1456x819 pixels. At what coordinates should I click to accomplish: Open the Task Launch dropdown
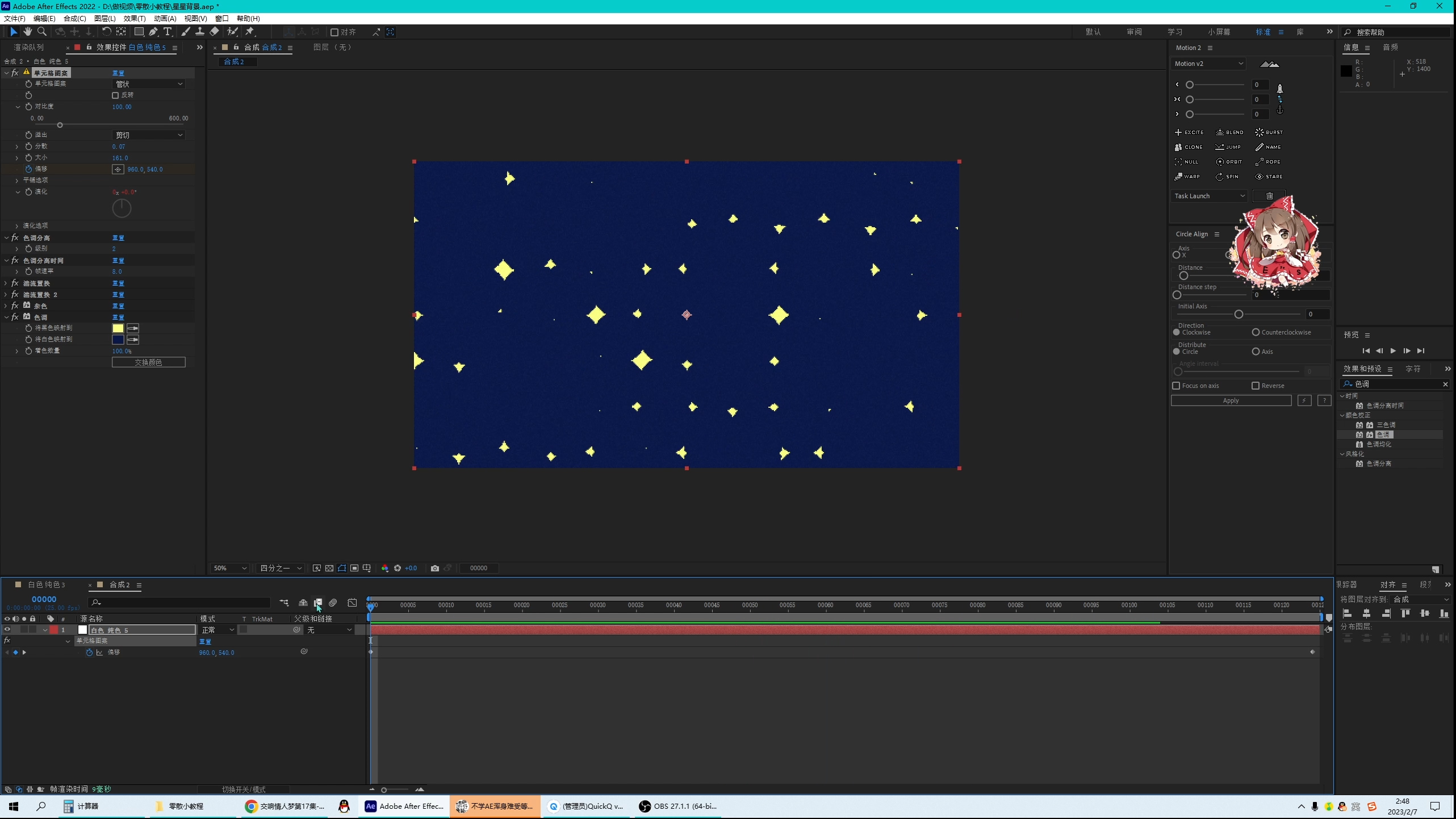pyautogui.click(x=1210, y=196)
